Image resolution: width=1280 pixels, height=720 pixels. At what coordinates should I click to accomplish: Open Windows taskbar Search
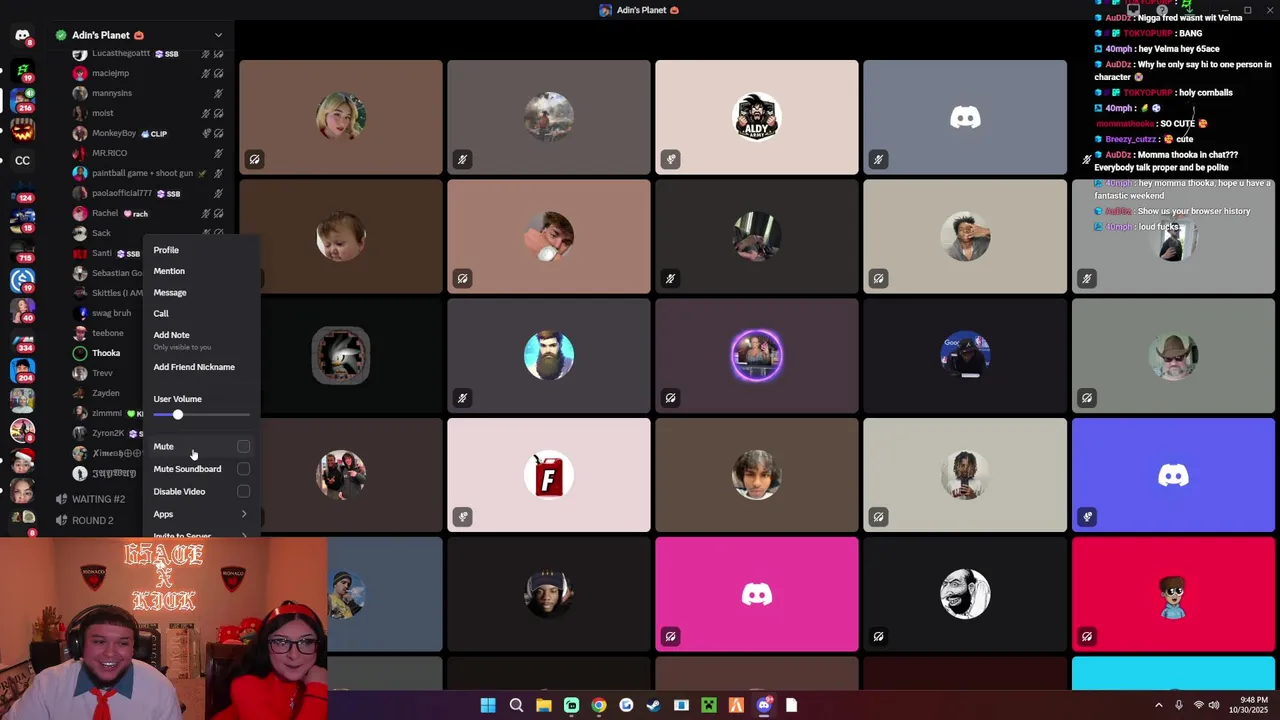point(516,705)
